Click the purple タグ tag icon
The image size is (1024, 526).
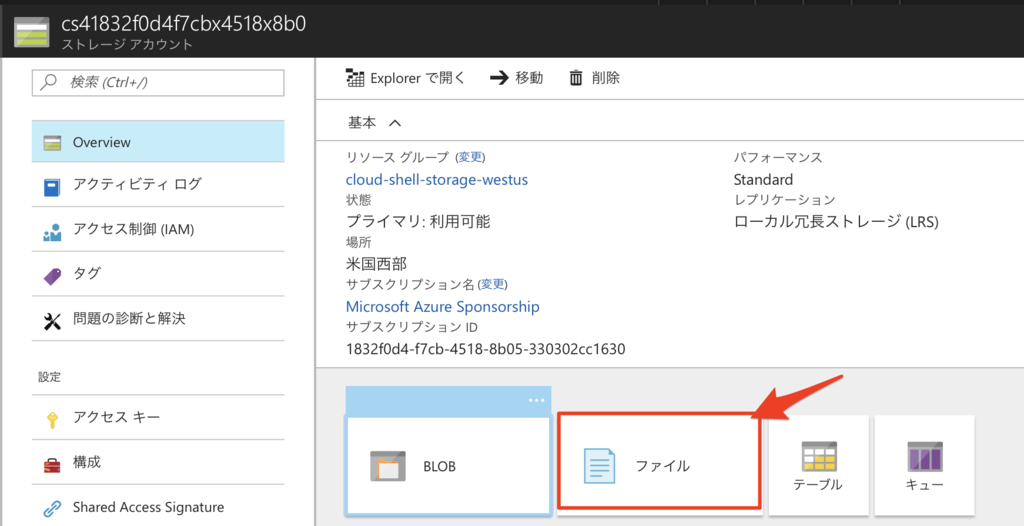tap(52, 276)
